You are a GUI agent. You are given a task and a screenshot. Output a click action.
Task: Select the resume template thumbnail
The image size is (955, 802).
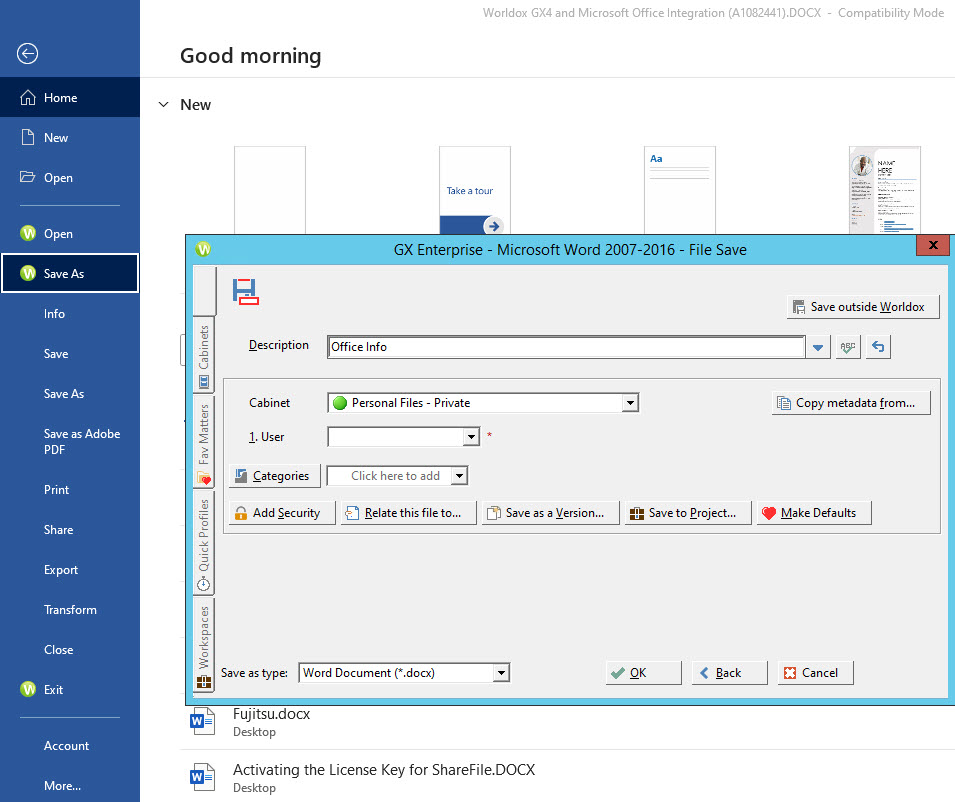point(885,190)
